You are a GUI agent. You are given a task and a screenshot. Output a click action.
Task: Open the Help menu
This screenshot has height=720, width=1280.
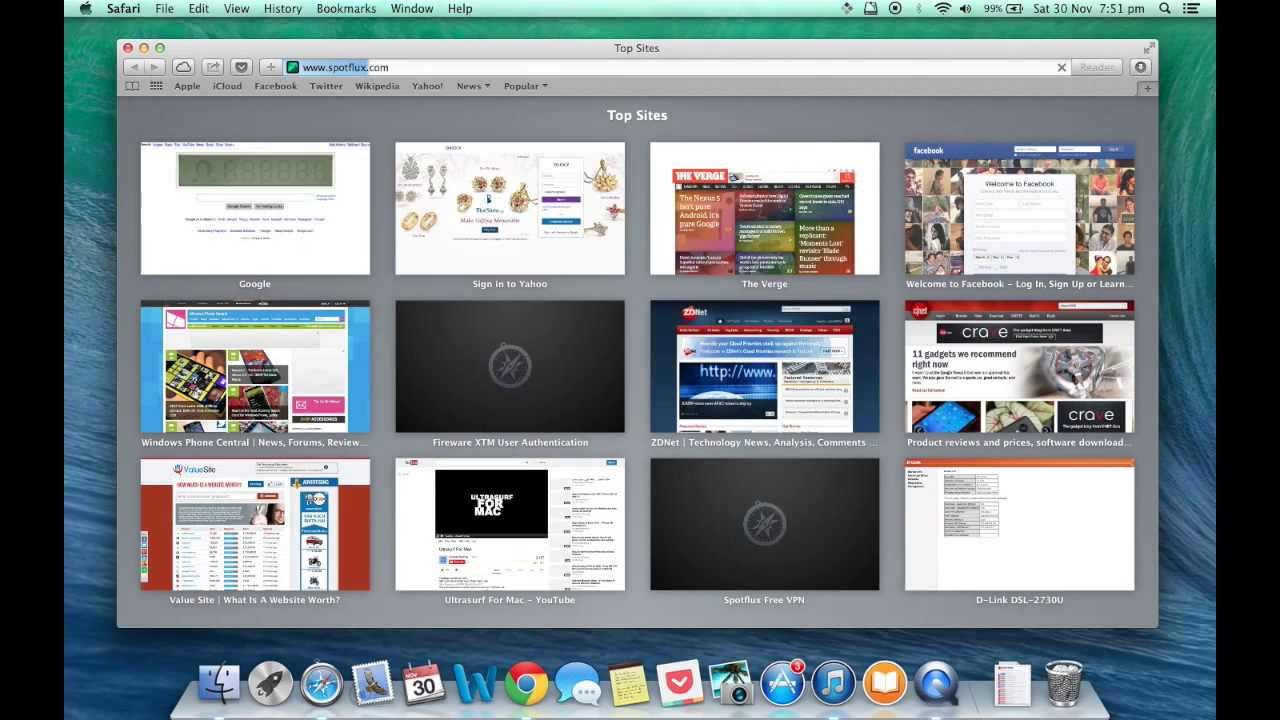point(460,8)
